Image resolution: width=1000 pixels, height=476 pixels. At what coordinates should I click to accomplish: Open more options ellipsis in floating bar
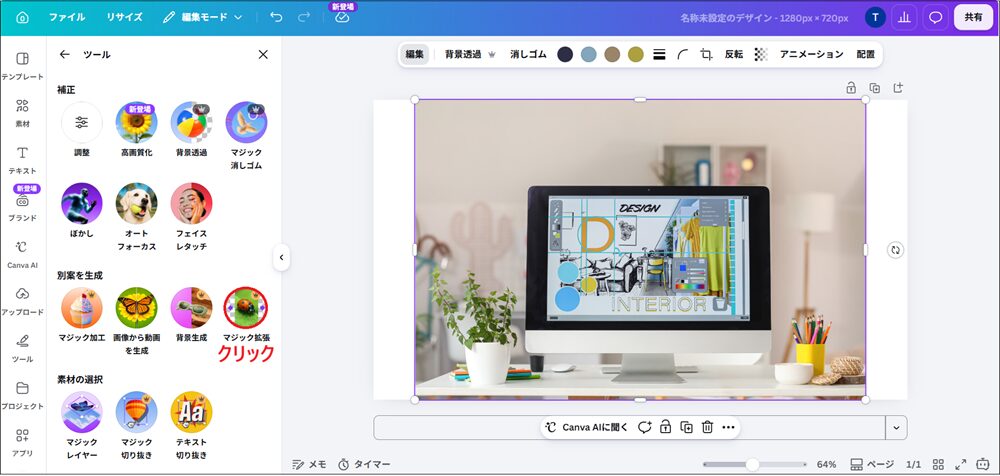(x=728, y=428)
